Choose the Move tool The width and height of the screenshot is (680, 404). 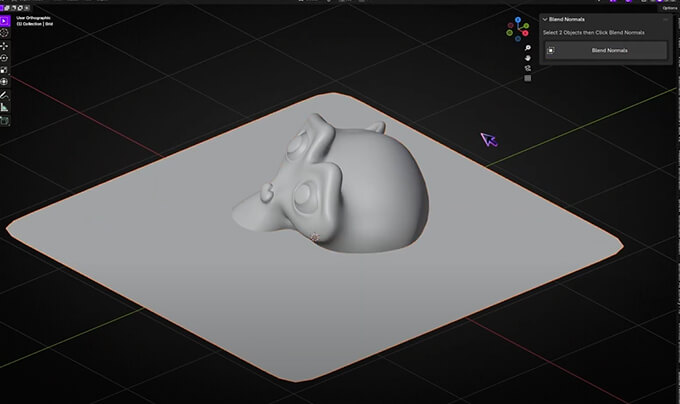pos(4,46)
